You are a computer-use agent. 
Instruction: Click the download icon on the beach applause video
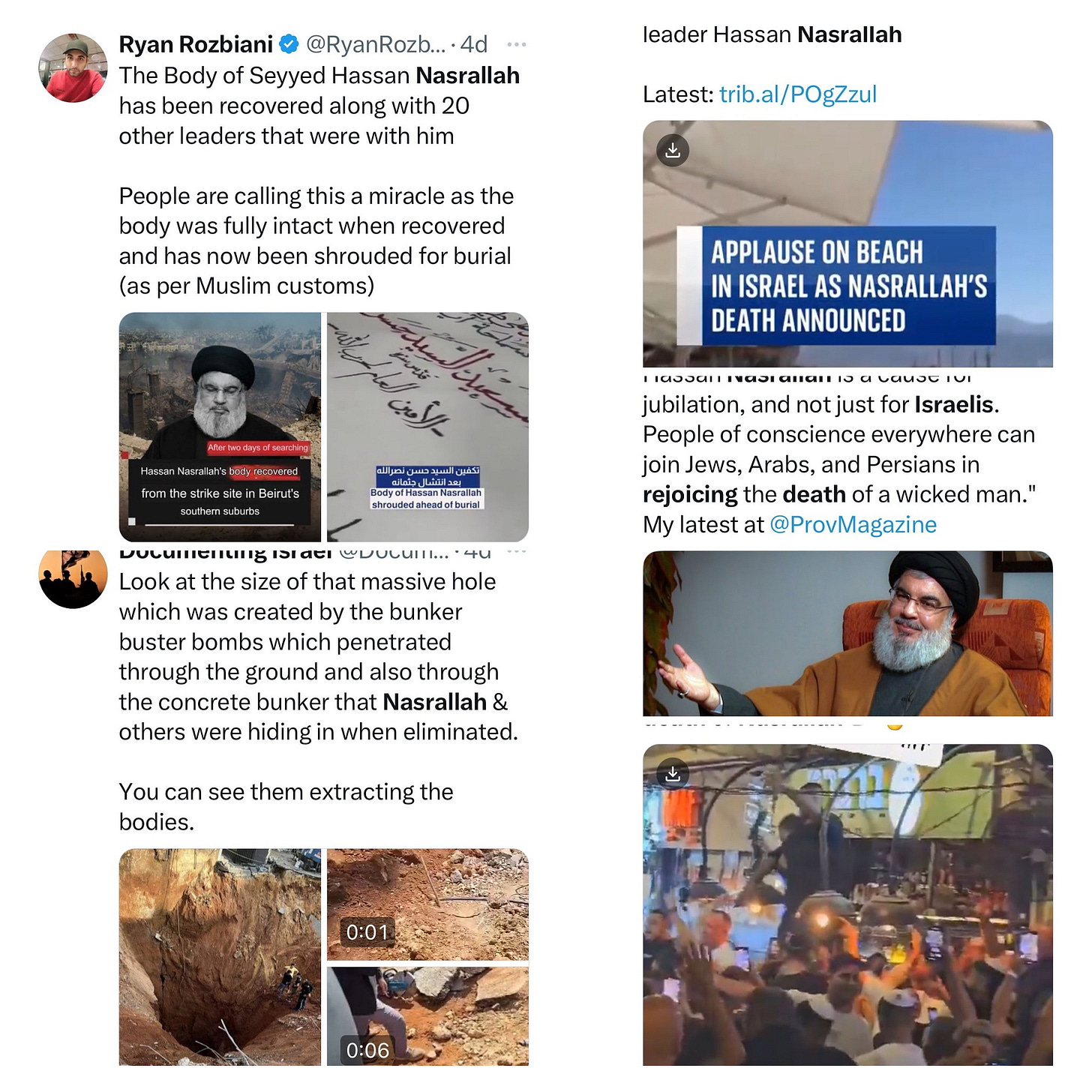[673, 151]
